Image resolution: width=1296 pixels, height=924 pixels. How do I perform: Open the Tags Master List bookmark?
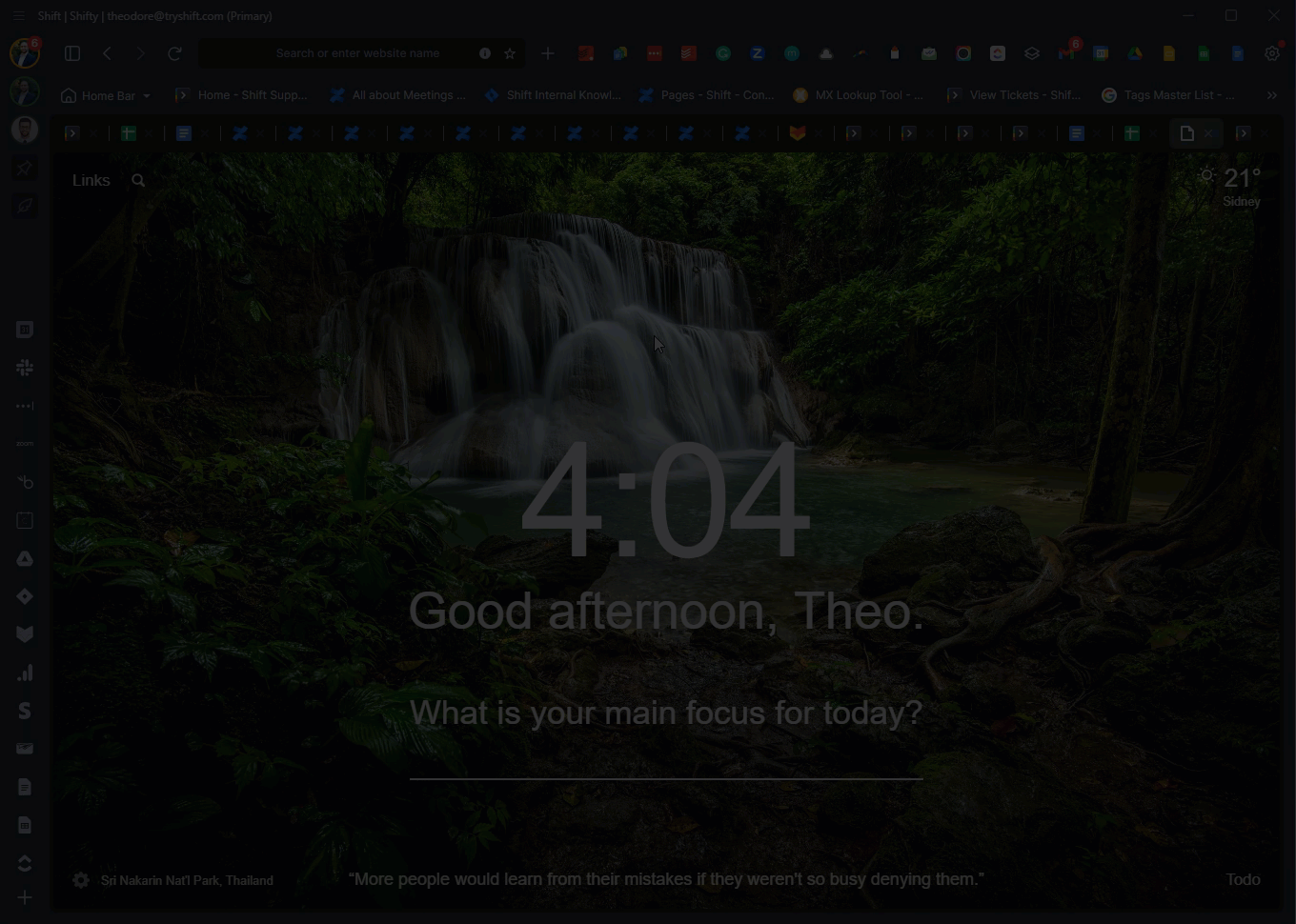1168,95
